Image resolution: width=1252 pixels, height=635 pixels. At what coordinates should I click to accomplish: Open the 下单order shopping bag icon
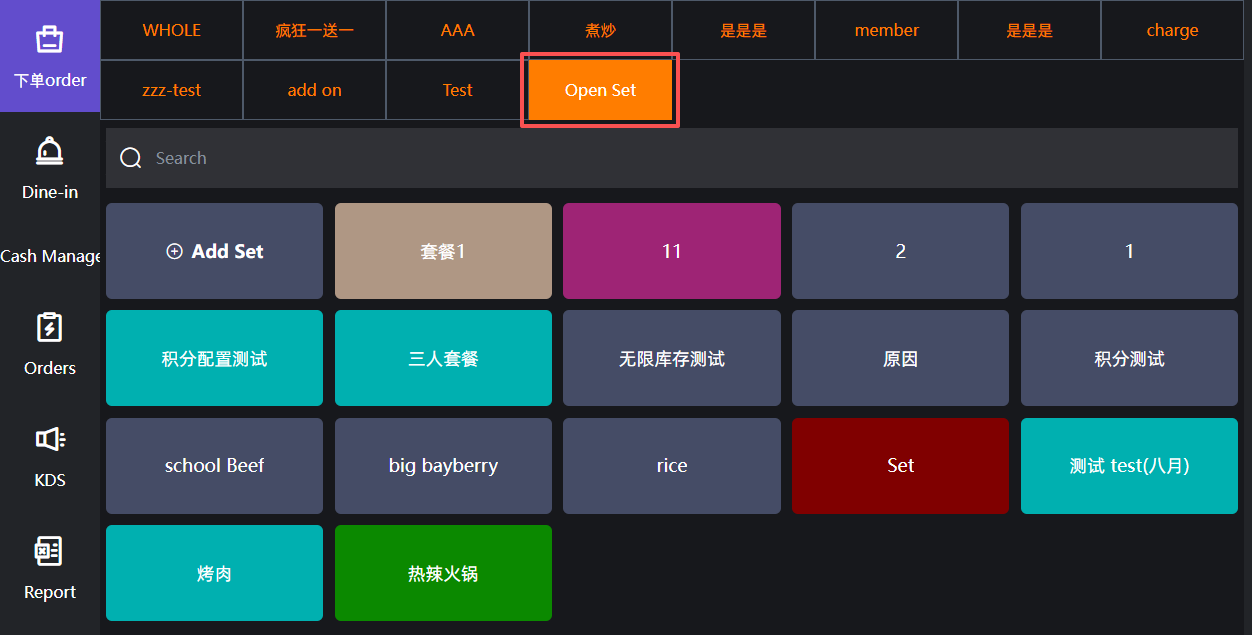click(x=50, y=39)
